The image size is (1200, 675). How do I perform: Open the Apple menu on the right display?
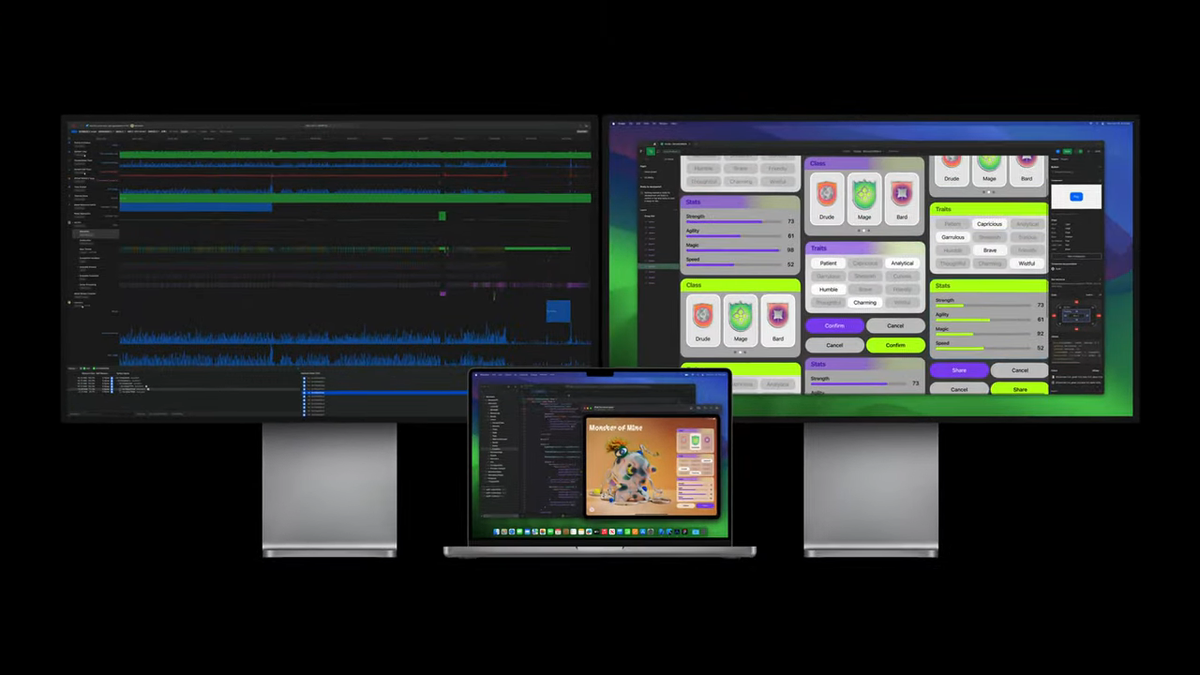coord(613,123)
